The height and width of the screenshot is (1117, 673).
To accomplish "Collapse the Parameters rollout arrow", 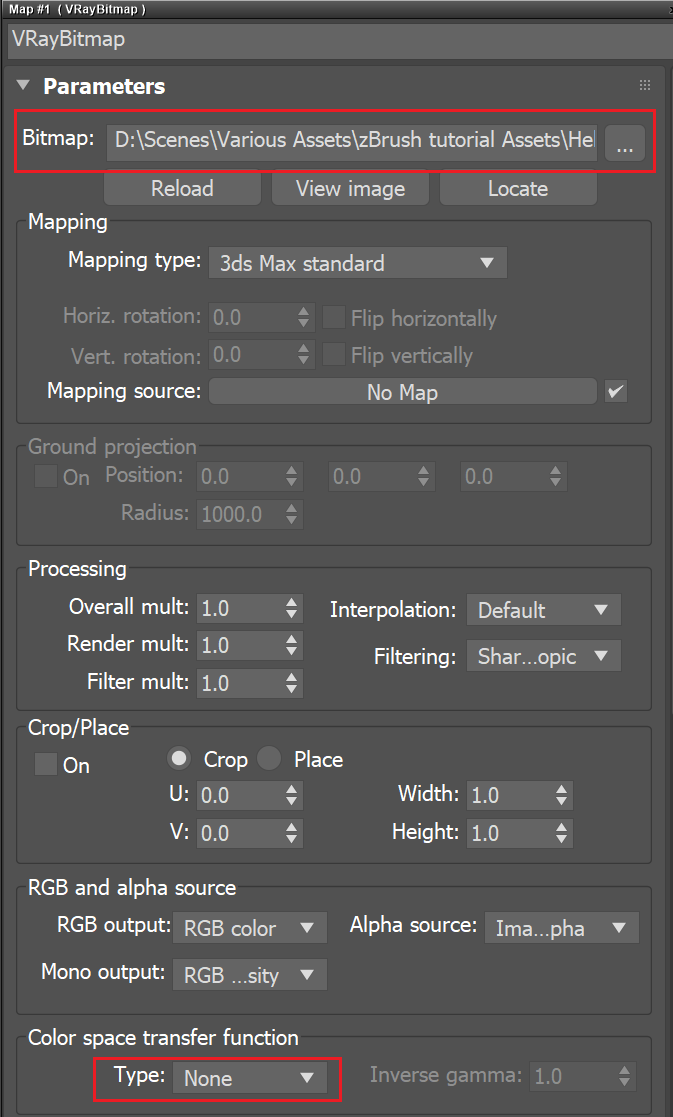I will 22,86.
